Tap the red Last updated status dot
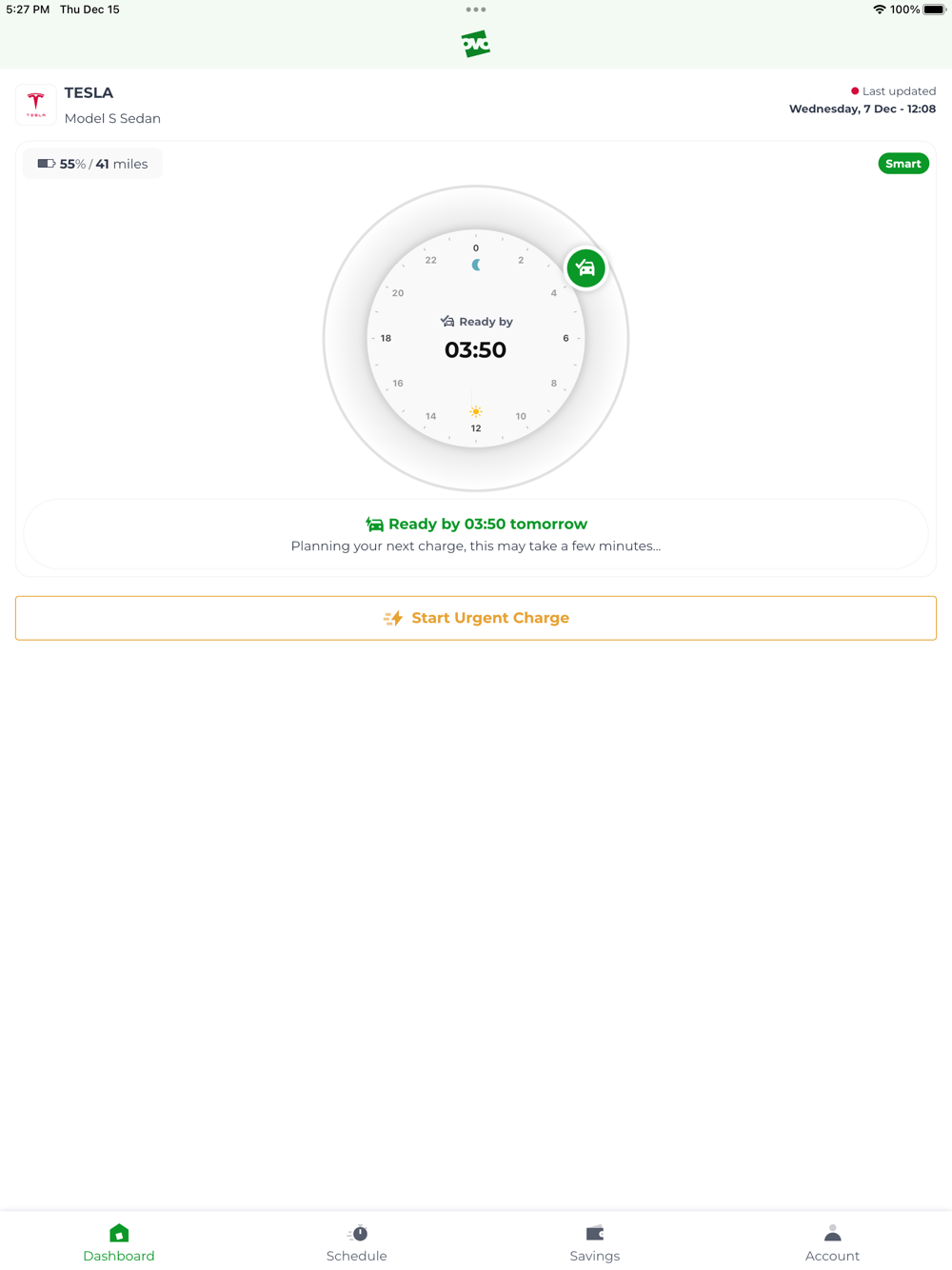 point(855,91)
